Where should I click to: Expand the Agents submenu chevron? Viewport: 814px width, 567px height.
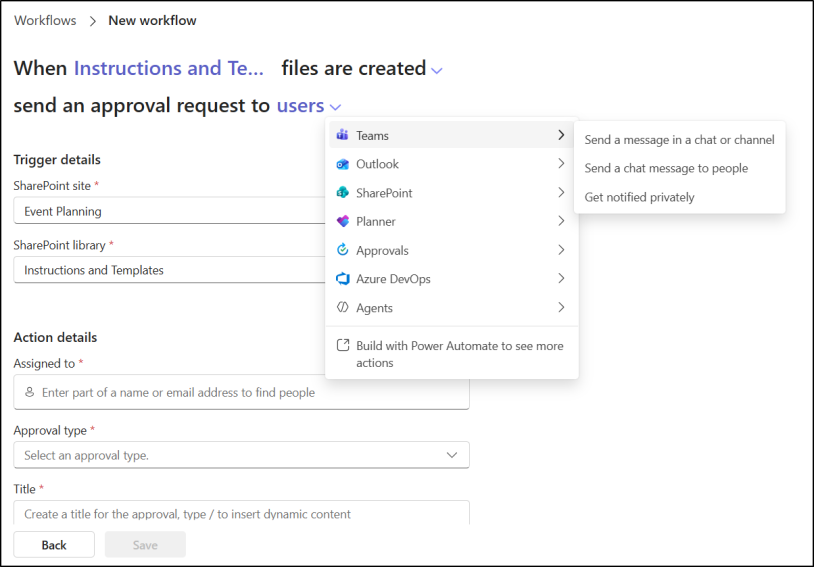click(x=561, y=307)
